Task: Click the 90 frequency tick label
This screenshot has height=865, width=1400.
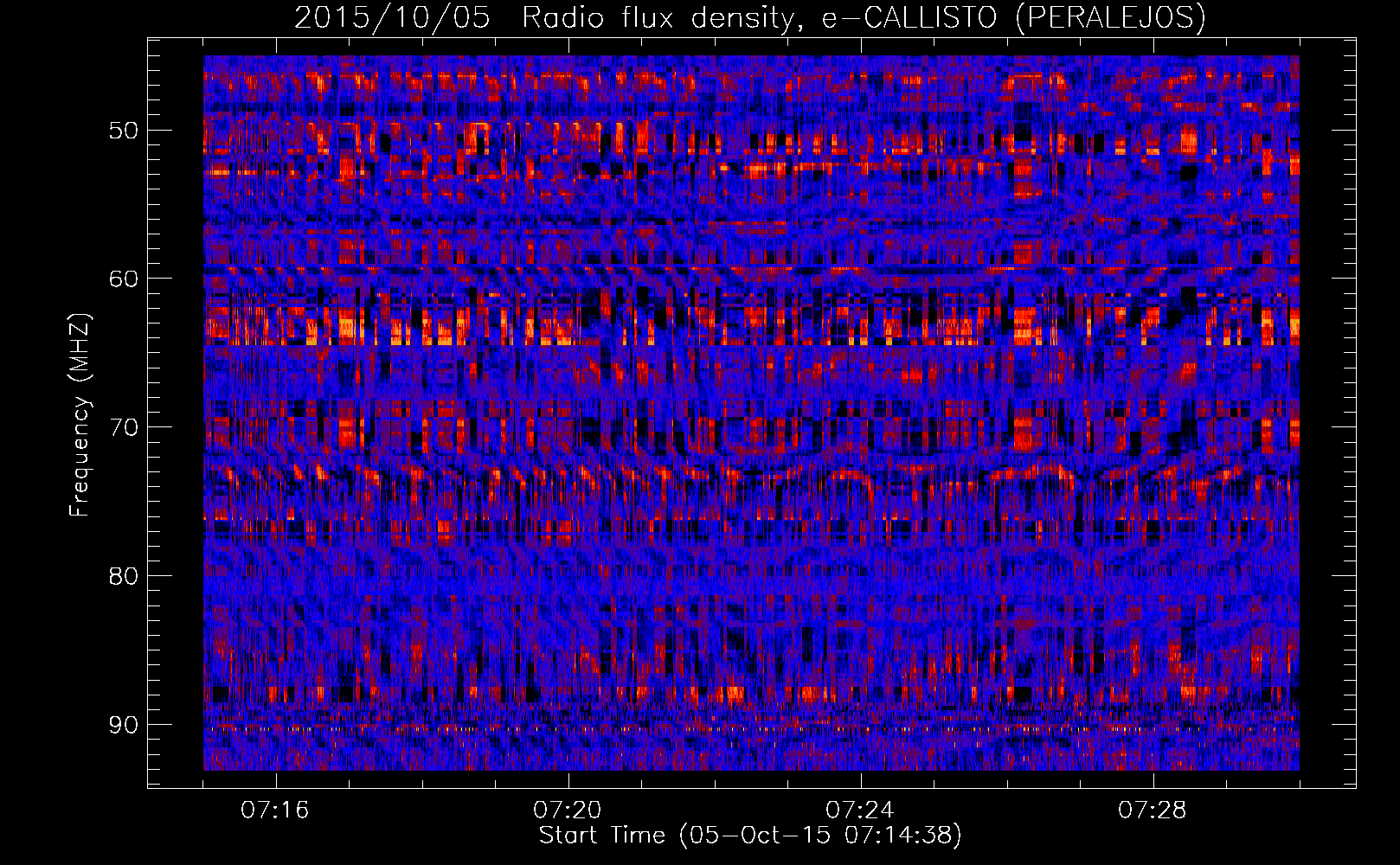Action: (x=123, y=724)
